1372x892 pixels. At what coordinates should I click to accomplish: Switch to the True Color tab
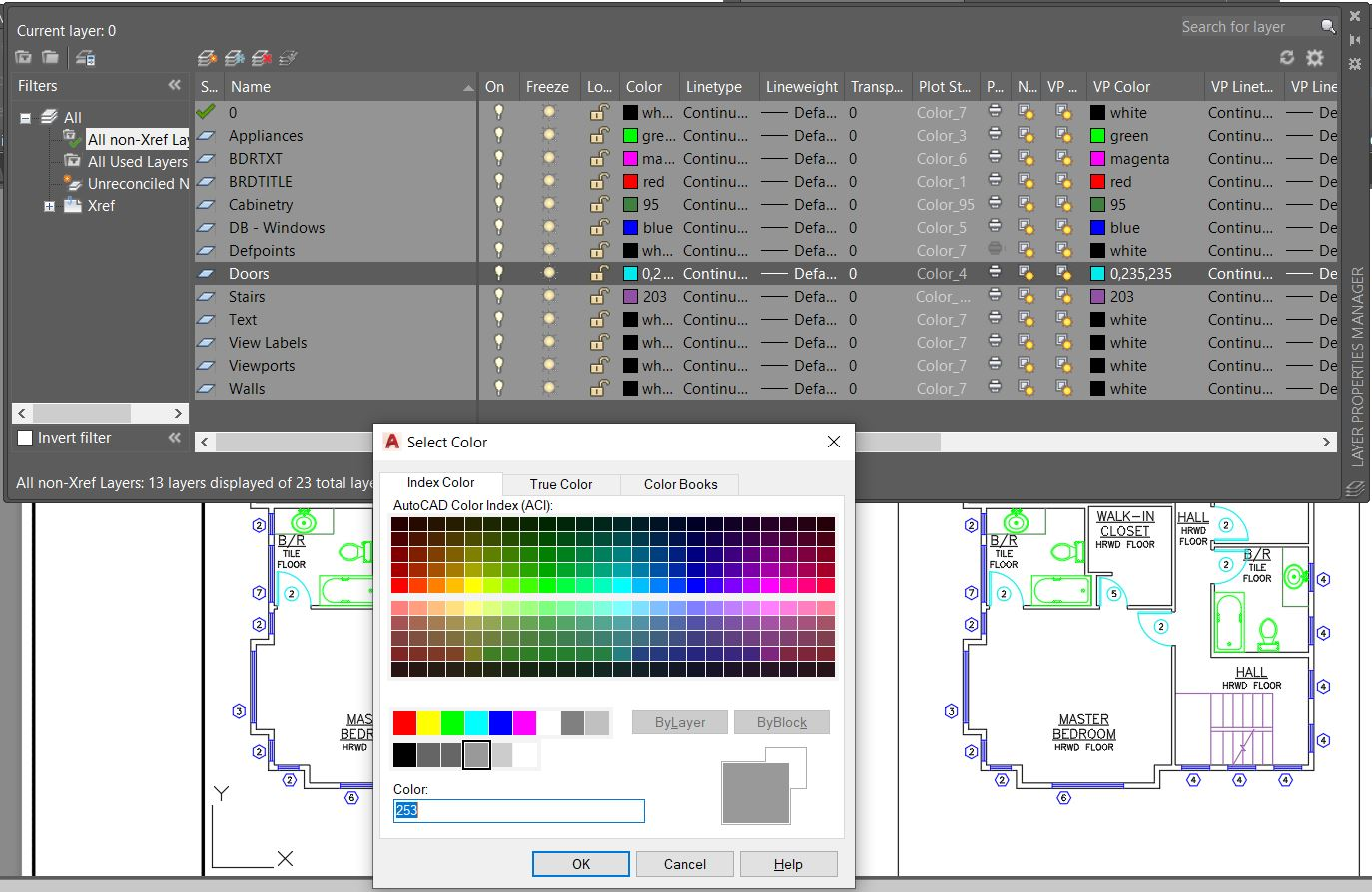[x=560, y=484]
